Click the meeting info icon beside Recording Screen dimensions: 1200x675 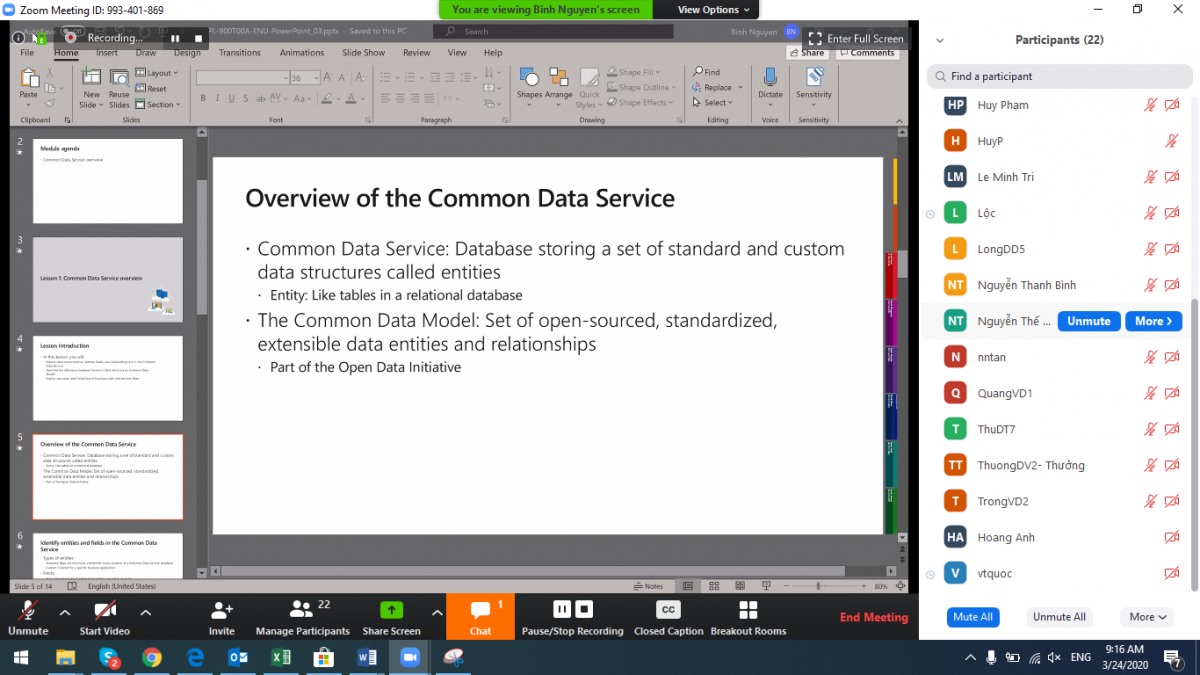18,37
